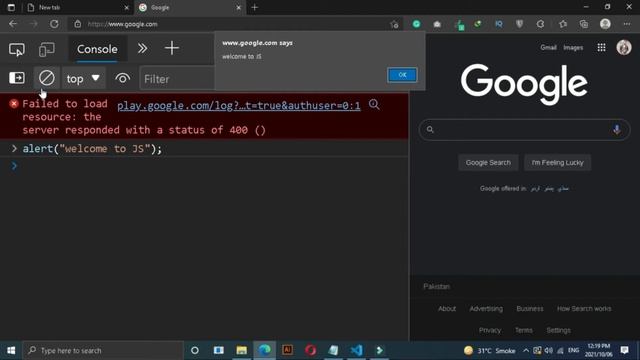Search the error with magnifier icon

click(x=374, y=104)
